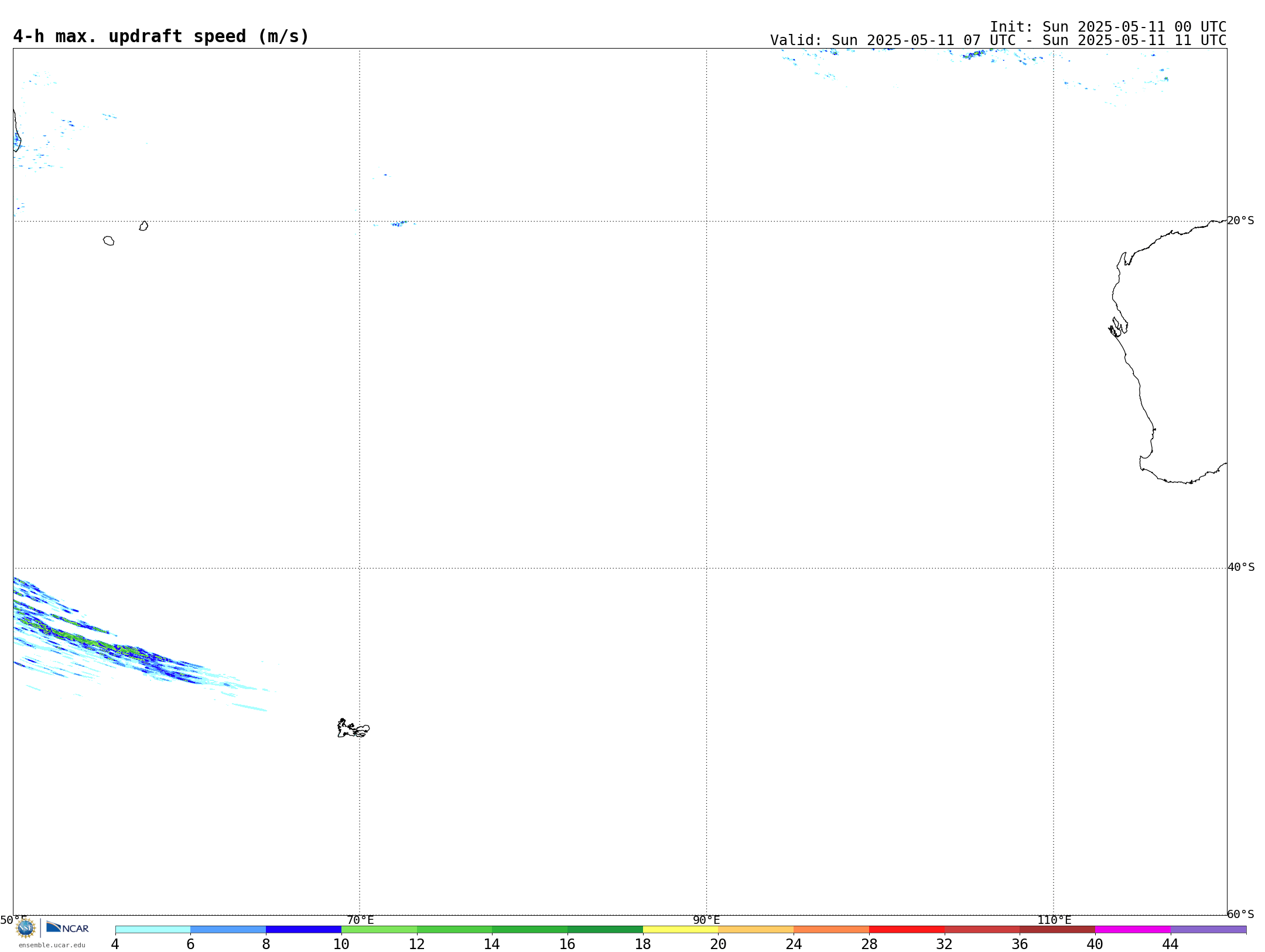The width and height of the screenshot is (1265, 952).
Task: Select the yellow 18-20 colorbar segment
Action: (681, 930)
